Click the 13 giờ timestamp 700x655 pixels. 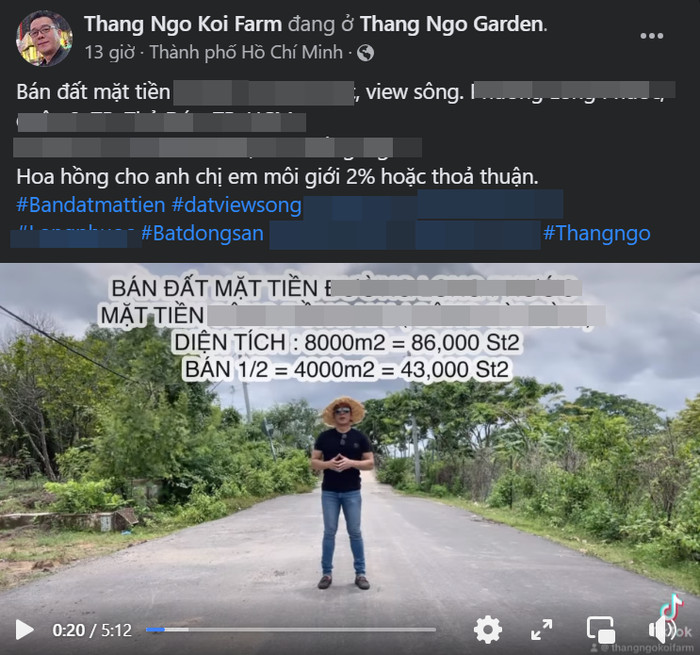point(110,52)
